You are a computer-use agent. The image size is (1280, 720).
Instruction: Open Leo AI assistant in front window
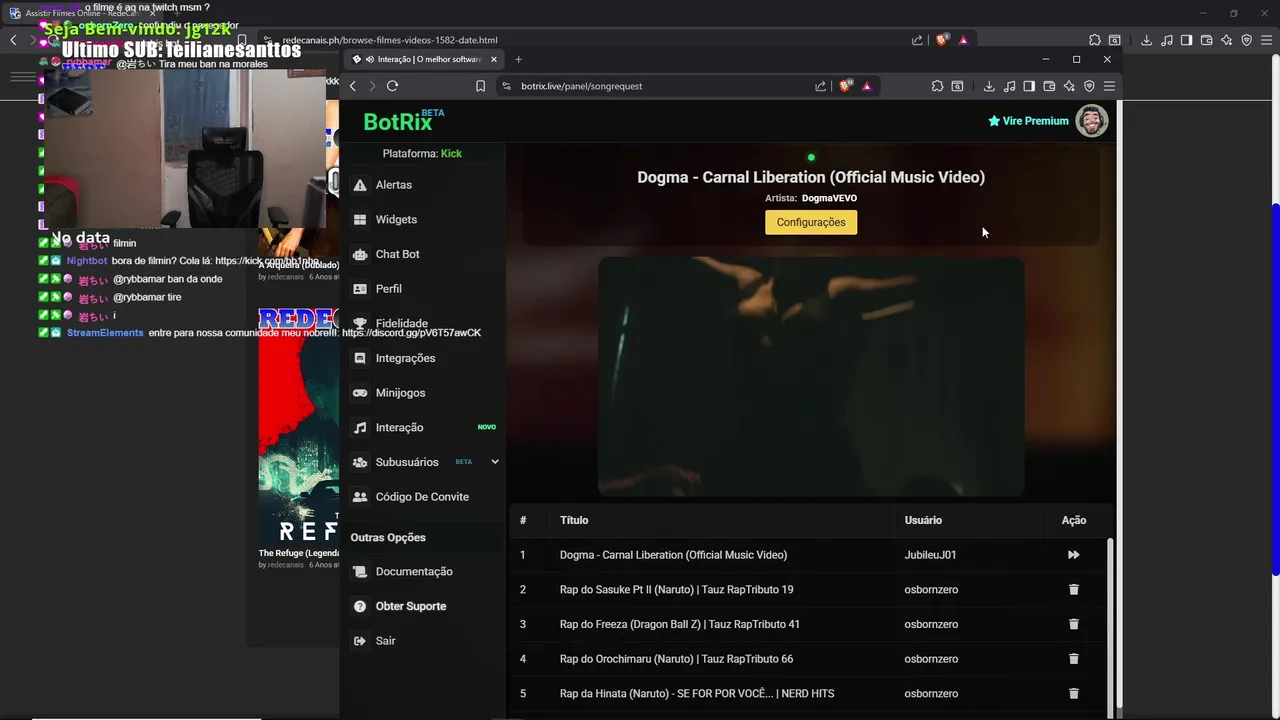tap(1069, 86)
